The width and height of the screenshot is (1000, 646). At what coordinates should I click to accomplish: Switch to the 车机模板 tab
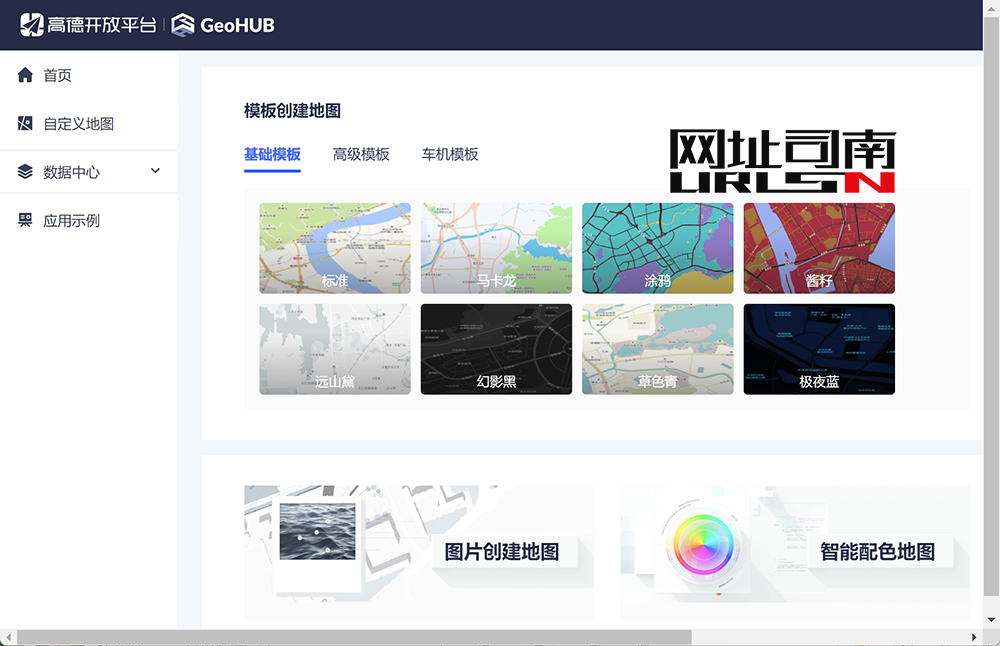click(x=450, y=154)
